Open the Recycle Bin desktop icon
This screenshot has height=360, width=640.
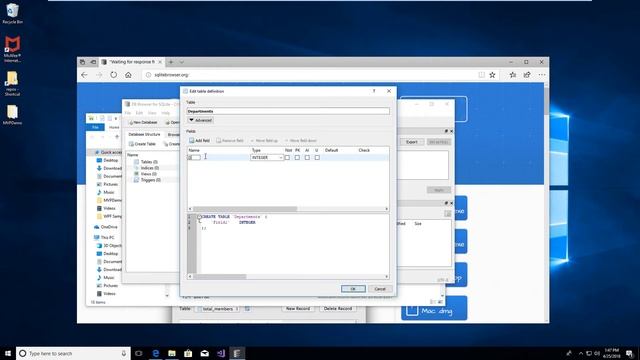(12, 13)
